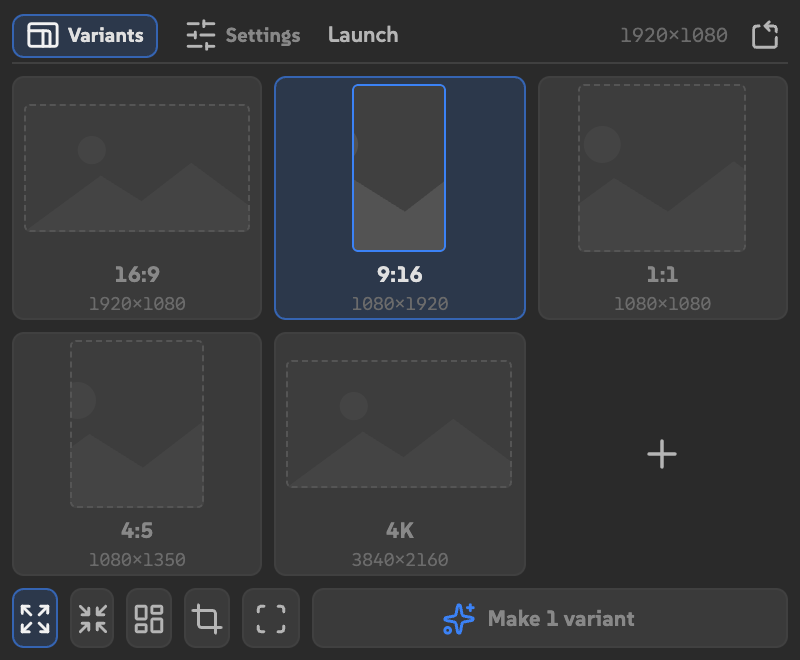
Task: Switch to the Settings tab
Action: [x=243, y=35]
